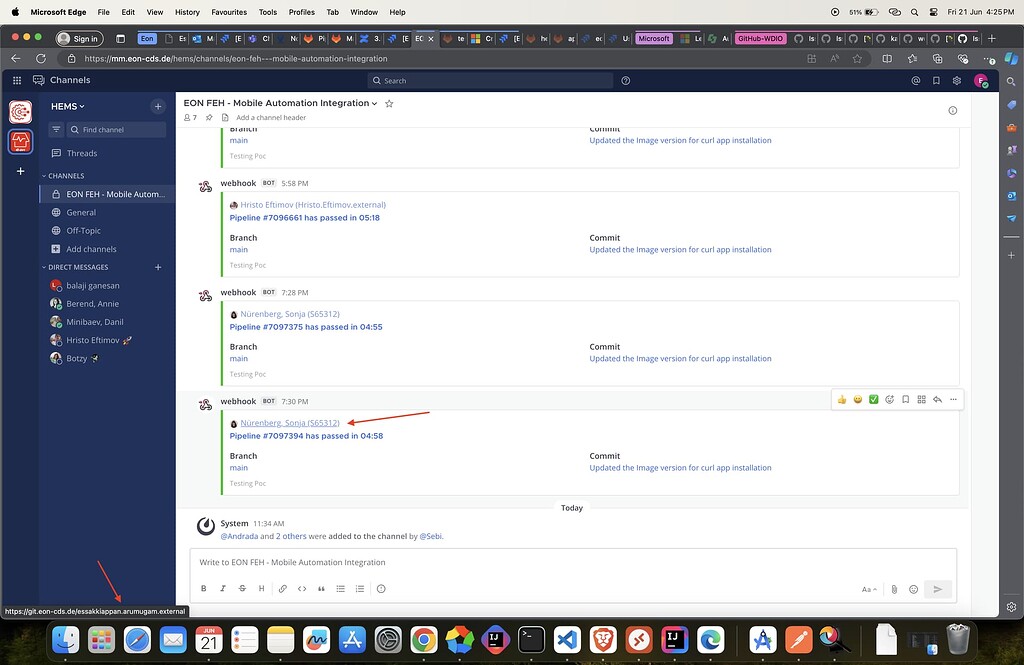Attach a file using the paperclip icon
Viewport: 1024px width, 665px height.
[893, 589]
